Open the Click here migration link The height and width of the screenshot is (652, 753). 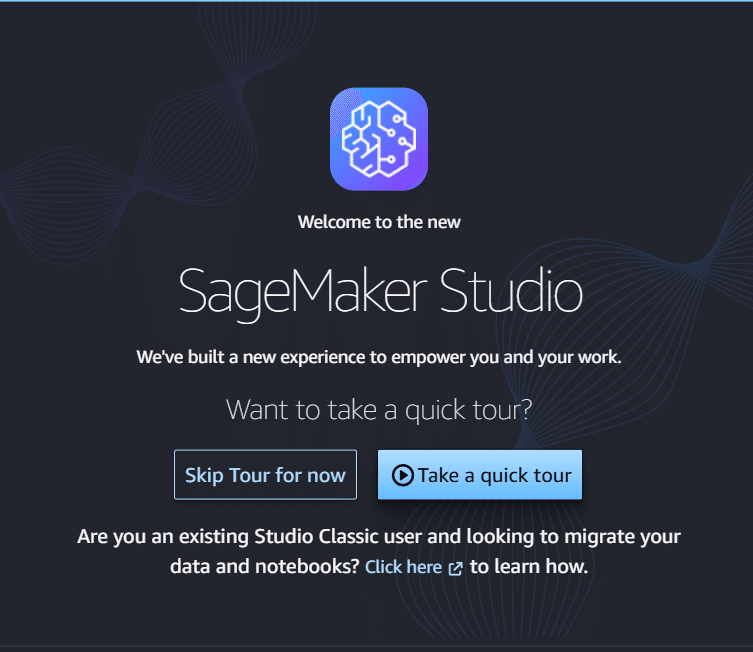tap(403, 567)
